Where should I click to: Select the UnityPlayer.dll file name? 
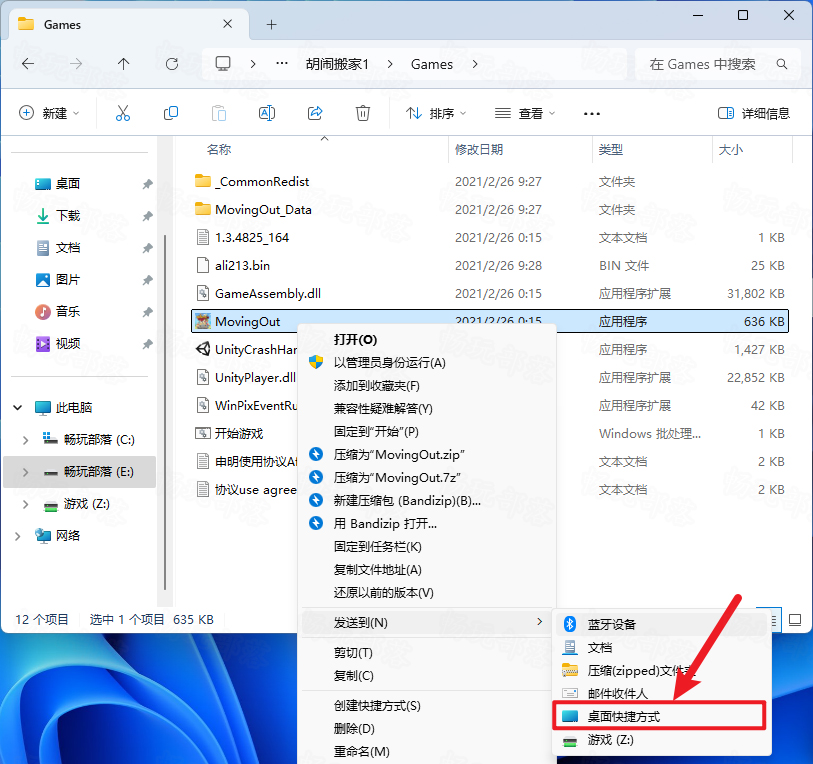pos(256,377)
